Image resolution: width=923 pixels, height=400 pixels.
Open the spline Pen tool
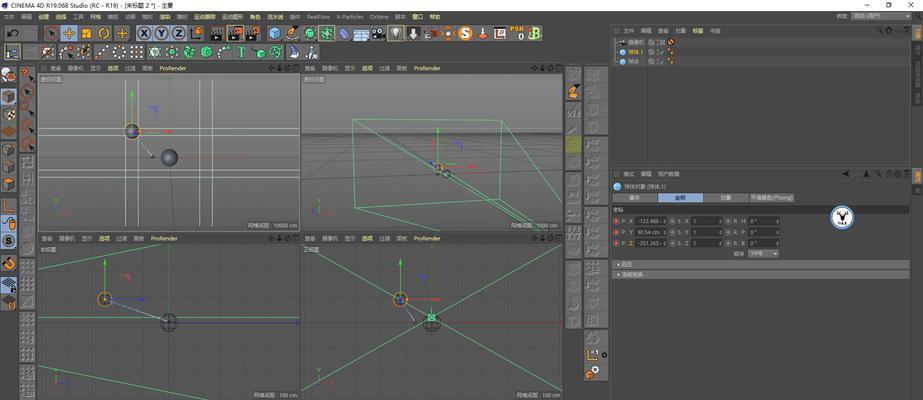pyautogui.click(x=292, y=34)
